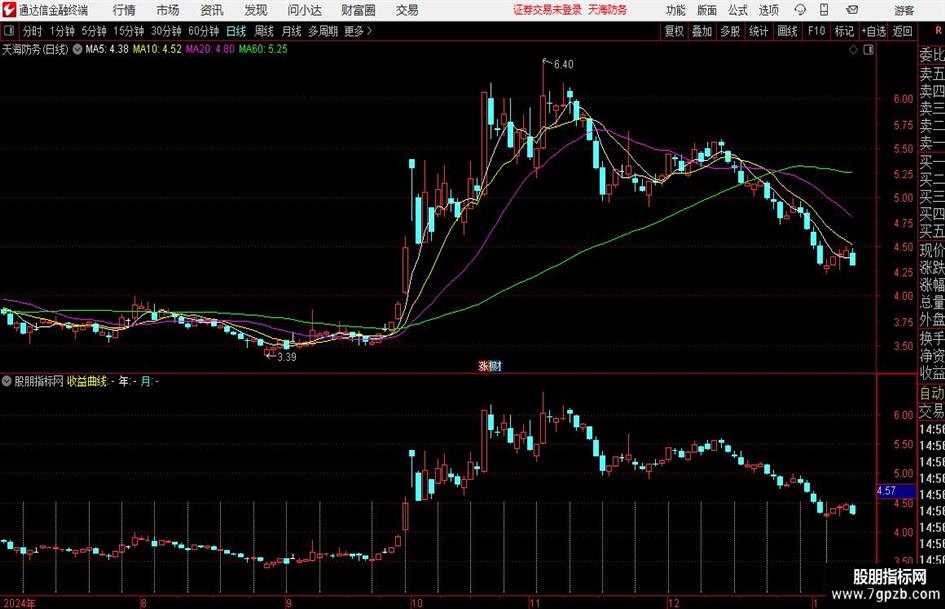Click the 股朋指标网 indicator name
Viewport: 945px width, 609px height.
tap(39, 381)
